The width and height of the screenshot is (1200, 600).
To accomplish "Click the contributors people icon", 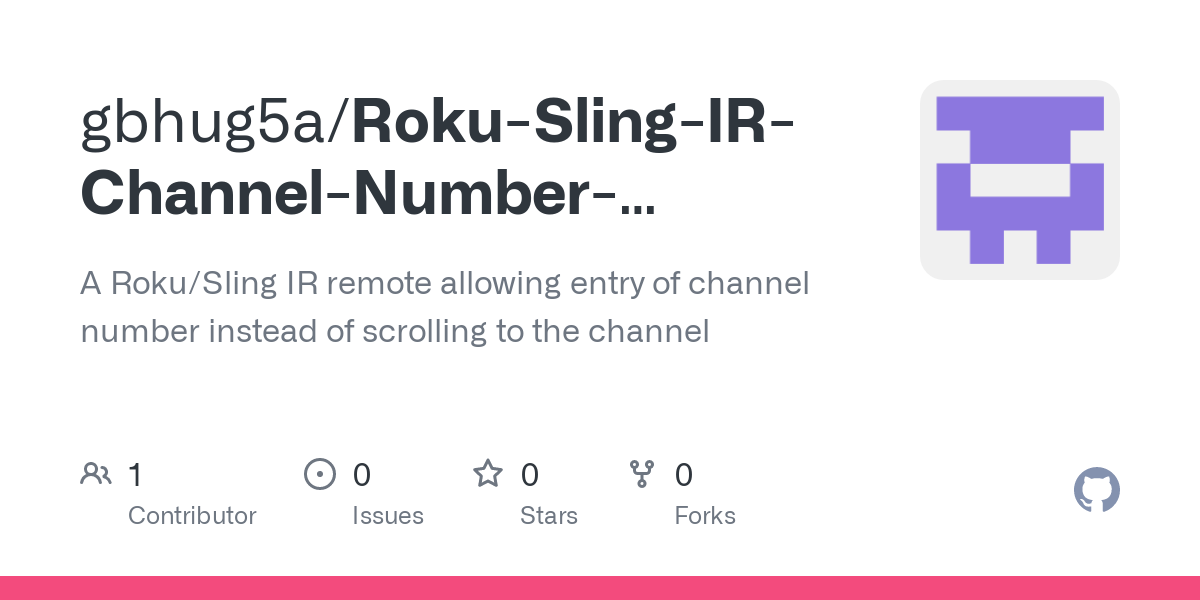I will click(x=96, y=474).
